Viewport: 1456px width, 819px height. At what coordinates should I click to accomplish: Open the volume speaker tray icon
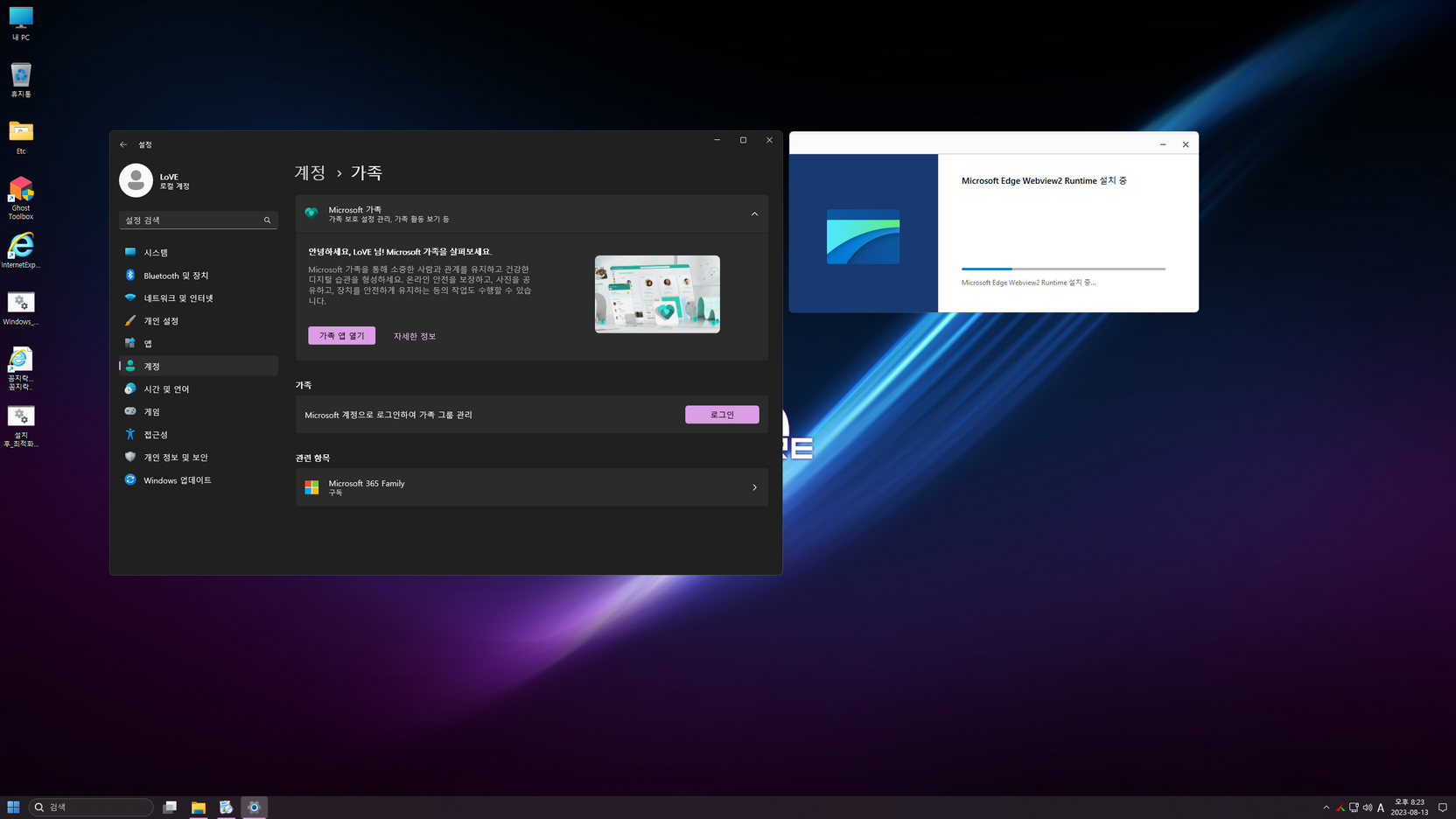click(1368, 808)
